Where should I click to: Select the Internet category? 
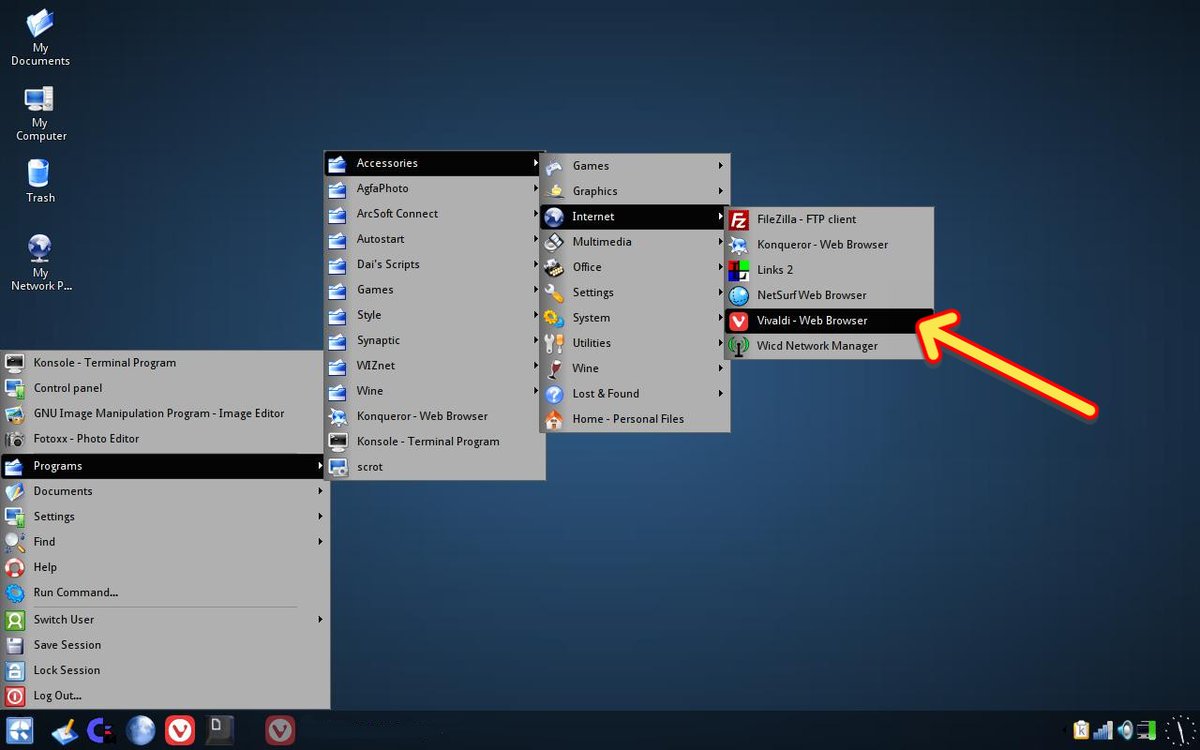[635, 216]
